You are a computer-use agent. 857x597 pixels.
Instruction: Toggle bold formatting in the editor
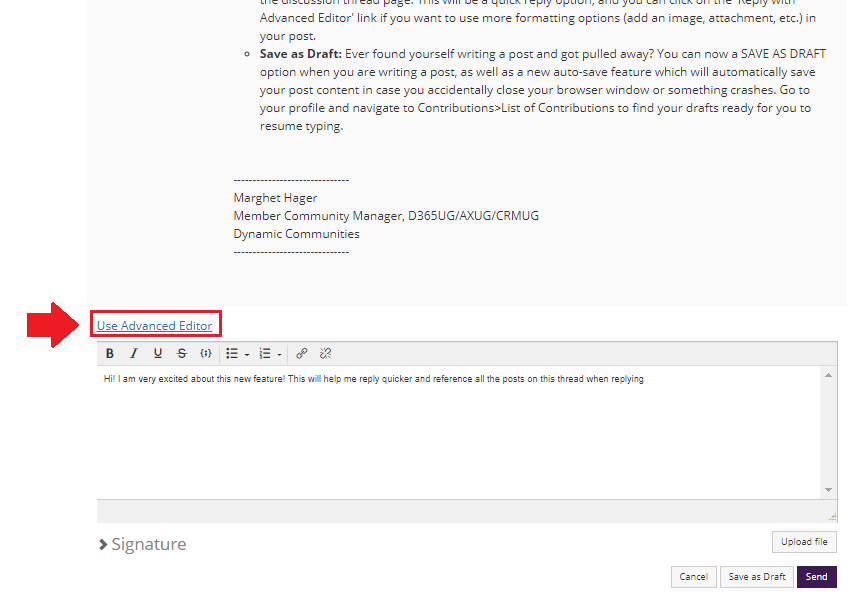(110, 354)
